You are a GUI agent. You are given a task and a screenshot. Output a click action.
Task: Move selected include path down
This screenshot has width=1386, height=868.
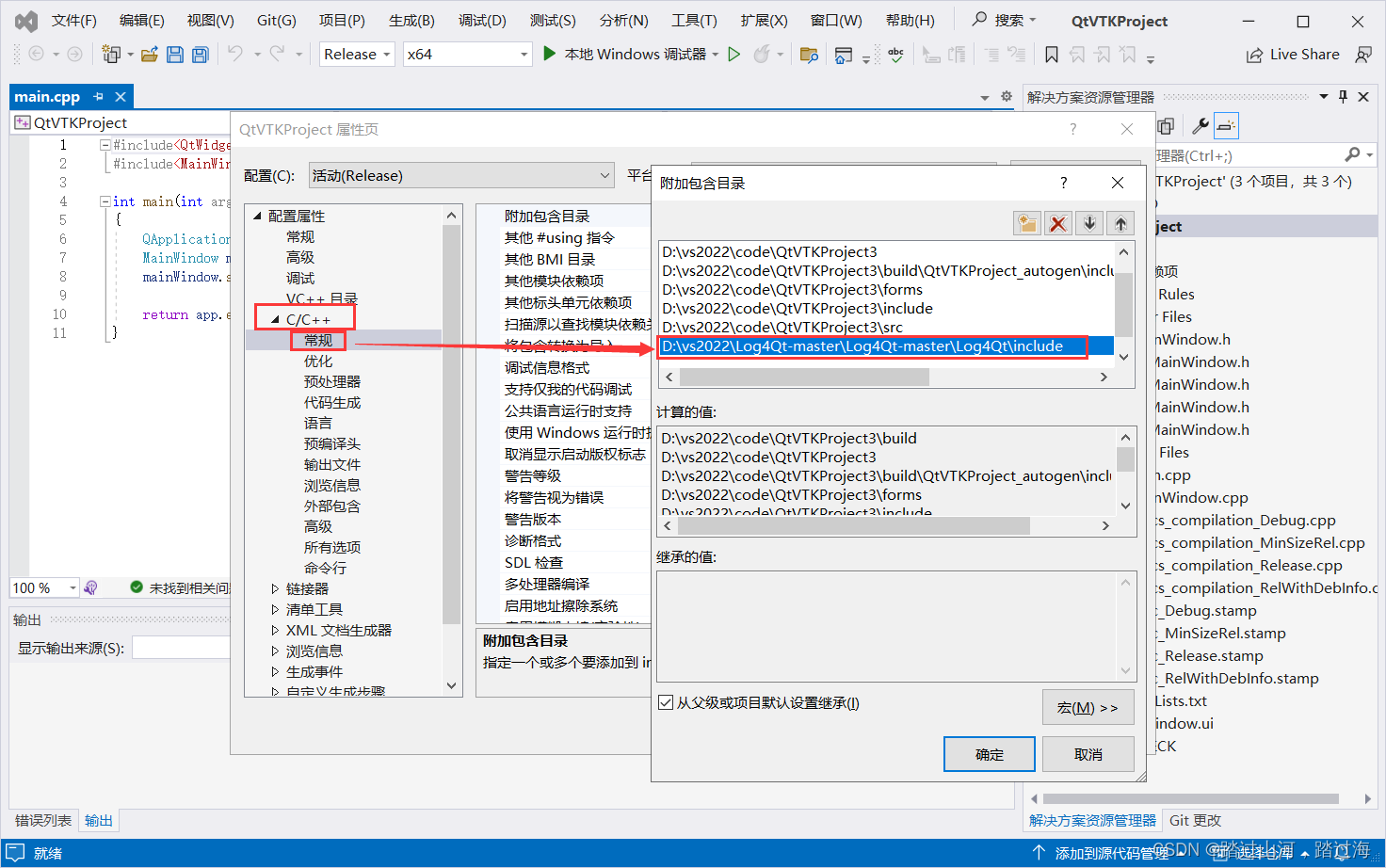[x=1089, y=223]
